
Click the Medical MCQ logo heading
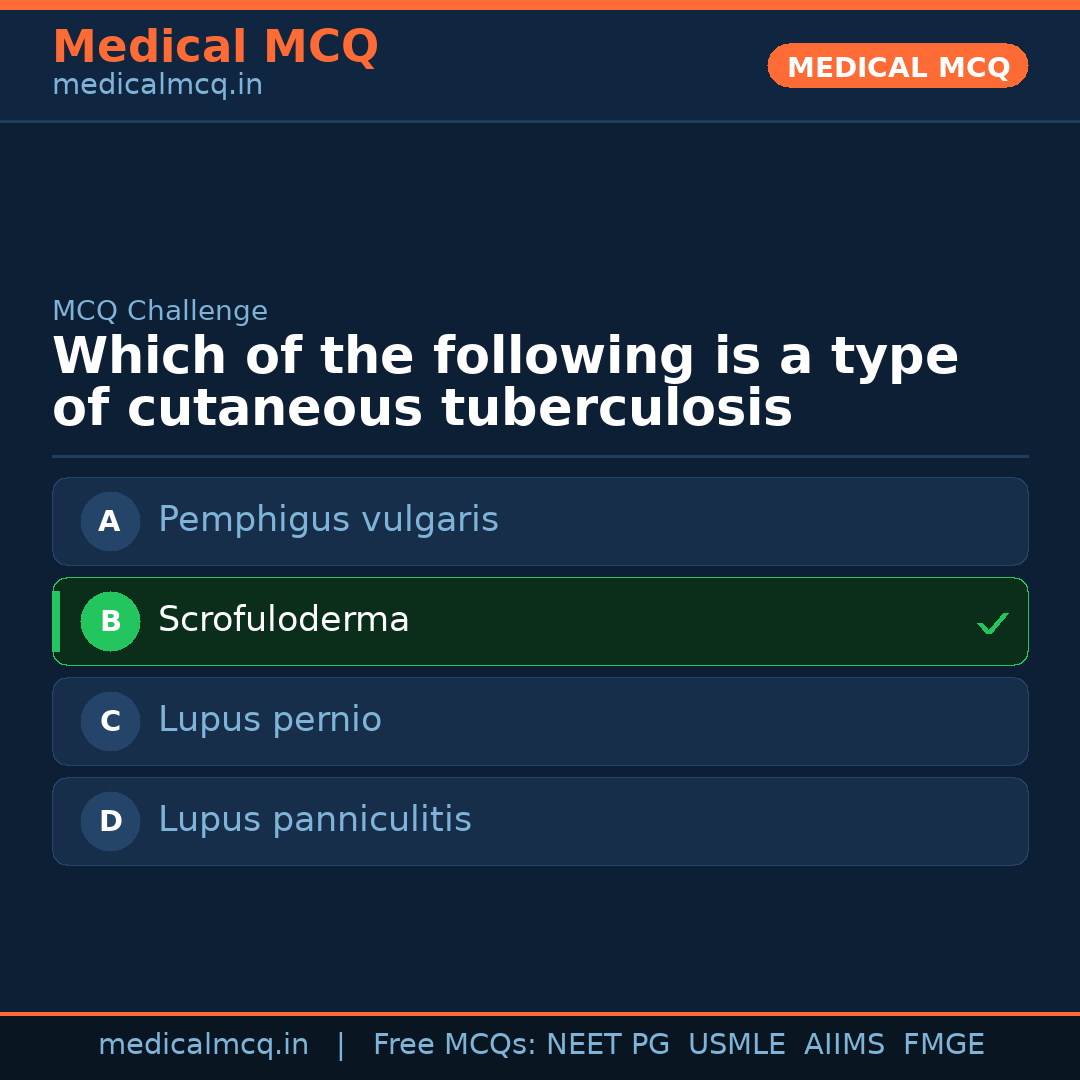(x=215, y=46)
